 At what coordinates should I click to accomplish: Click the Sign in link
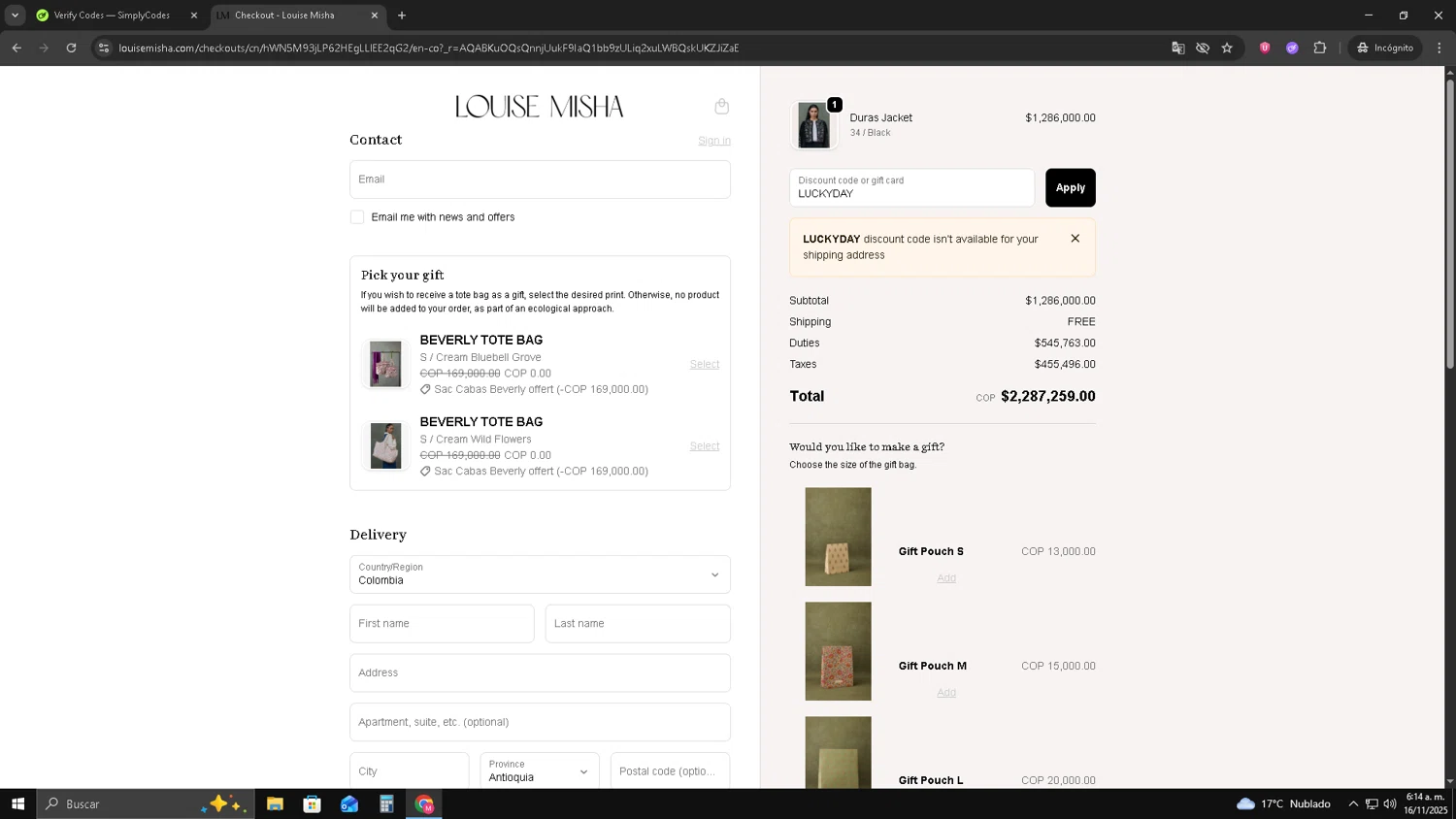click(714, 141)
